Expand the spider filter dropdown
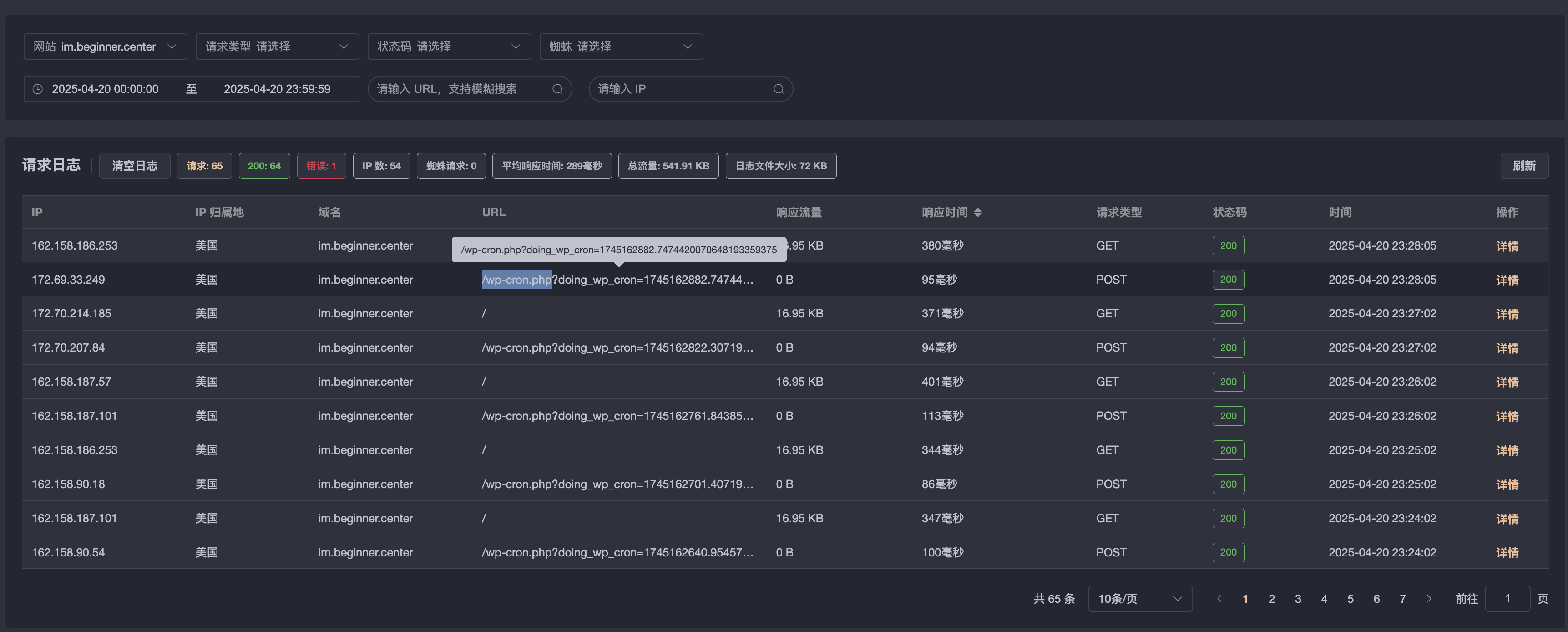Screen dimensions: 1568x632 coord(621,46)
